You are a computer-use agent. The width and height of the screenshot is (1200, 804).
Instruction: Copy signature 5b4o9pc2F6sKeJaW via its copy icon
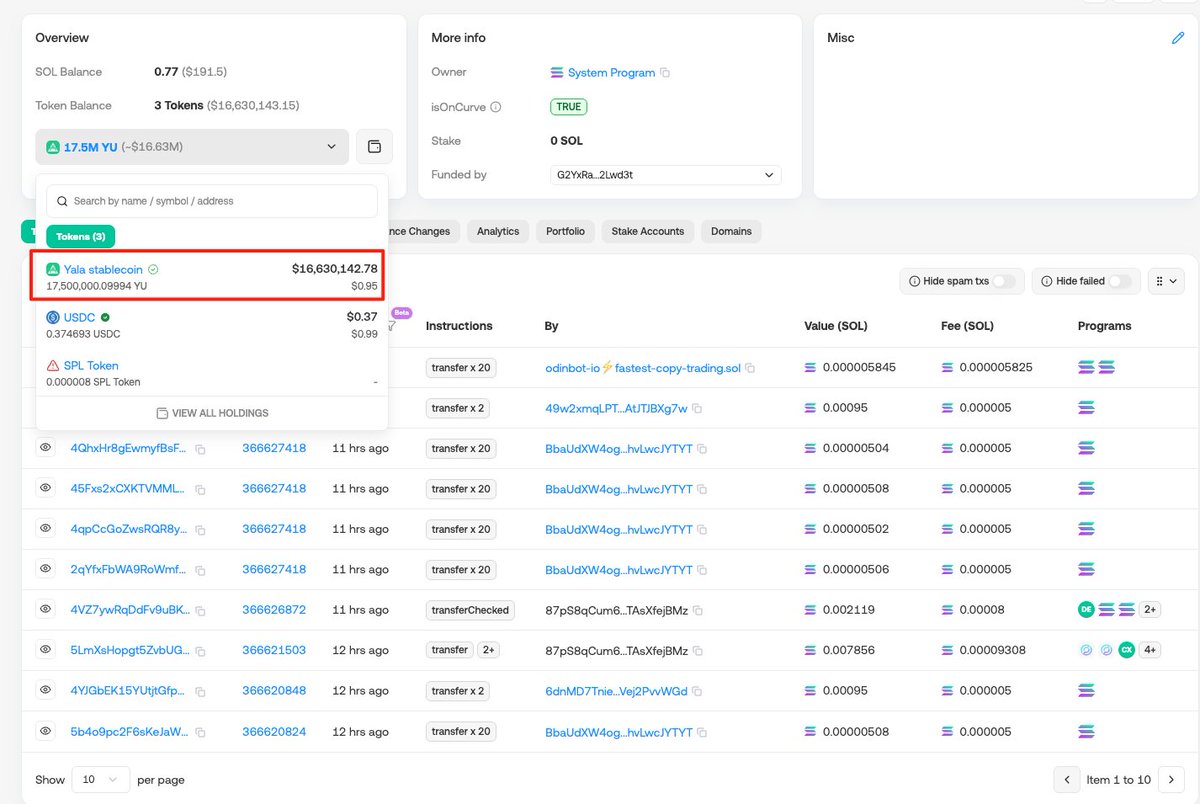pos(201,732)
